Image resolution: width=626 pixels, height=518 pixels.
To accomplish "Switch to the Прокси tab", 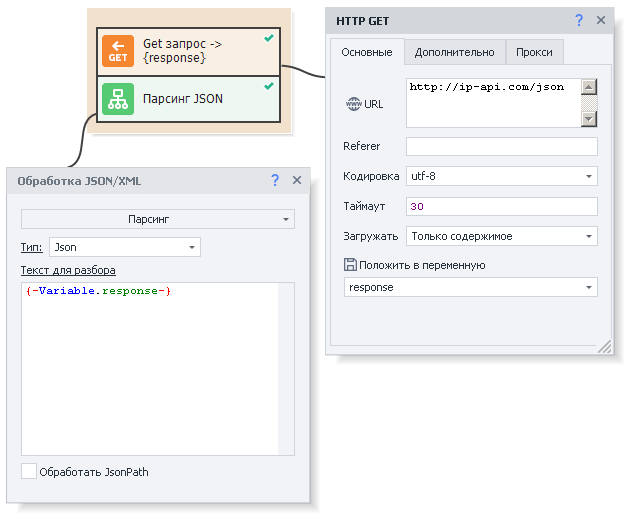I will pos(534,52).
